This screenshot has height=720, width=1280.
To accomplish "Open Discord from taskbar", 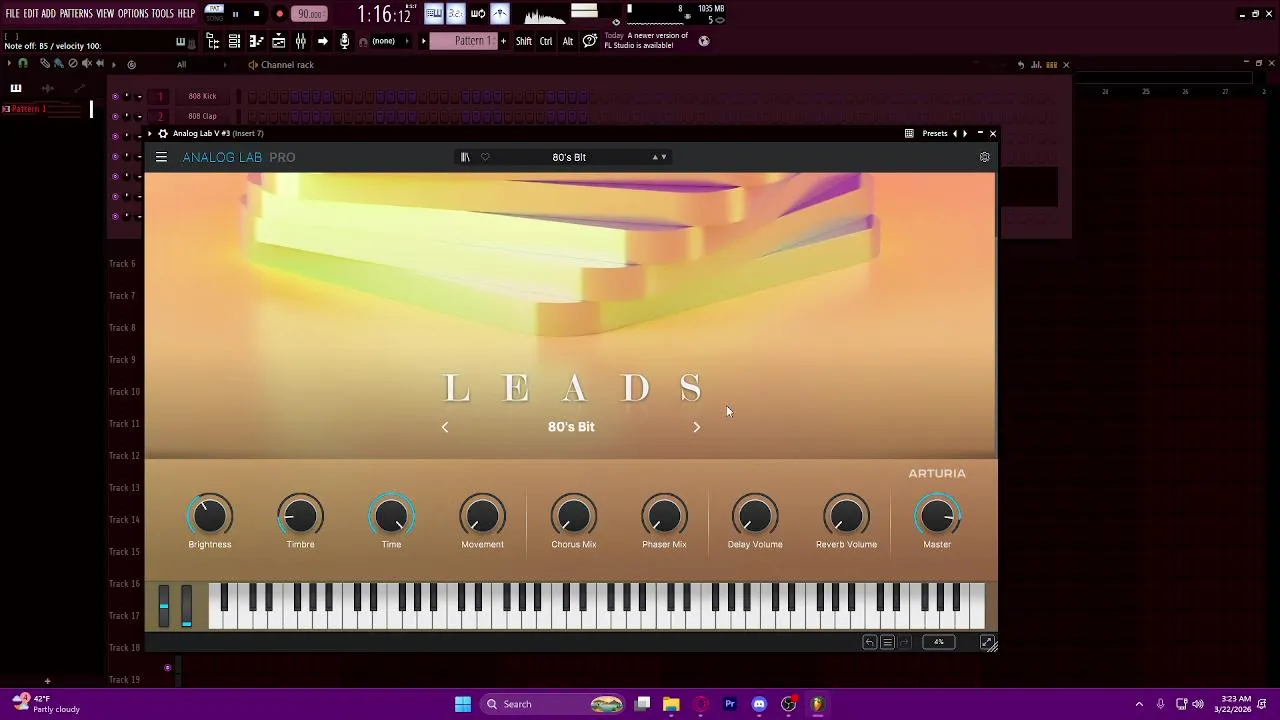I will tap(759, 704).
